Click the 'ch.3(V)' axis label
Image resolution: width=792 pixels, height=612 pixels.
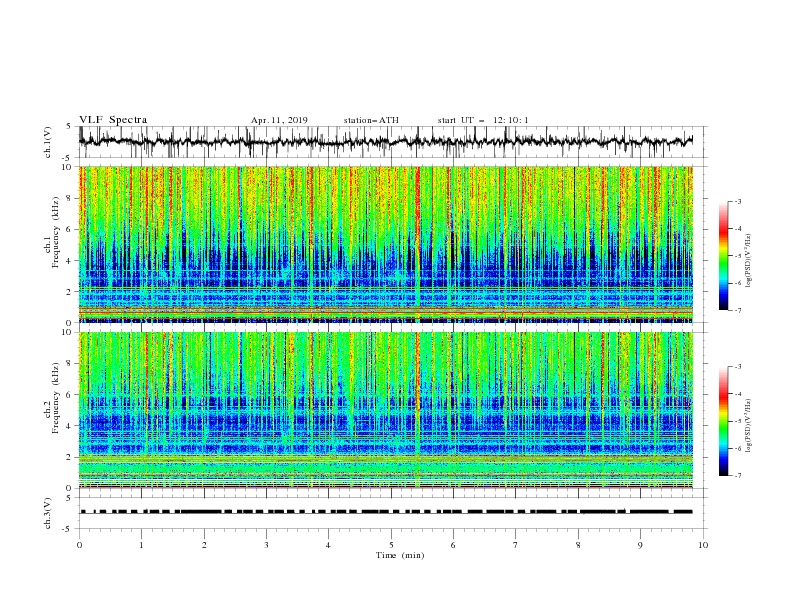point(48,513)
